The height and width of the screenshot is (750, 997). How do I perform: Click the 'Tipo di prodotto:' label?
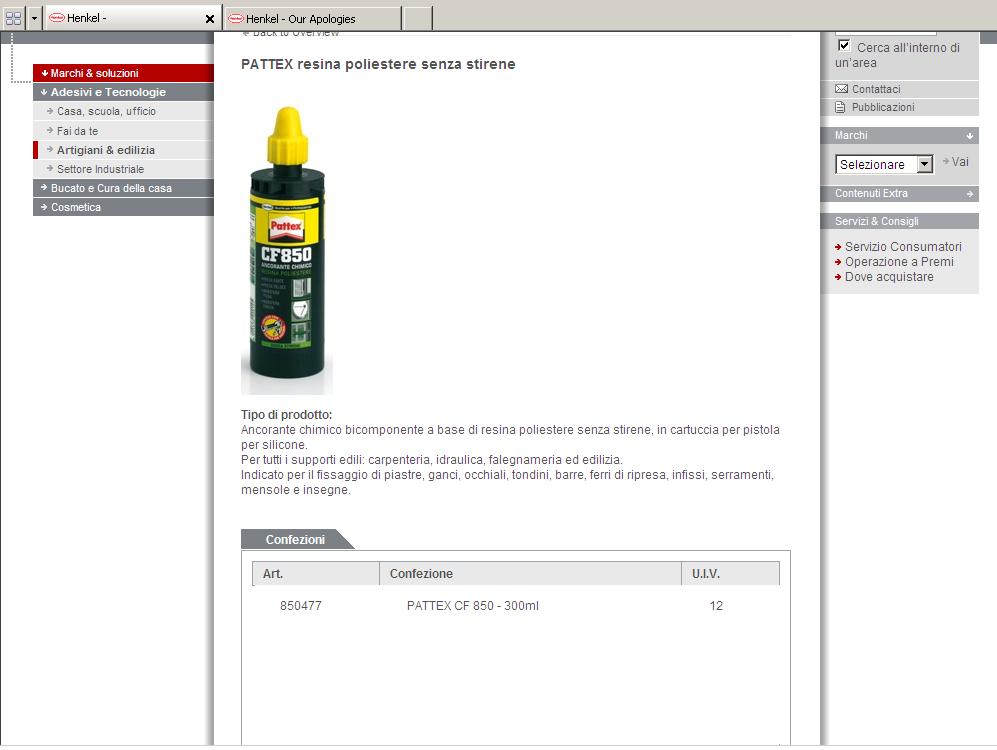point(286,415)
